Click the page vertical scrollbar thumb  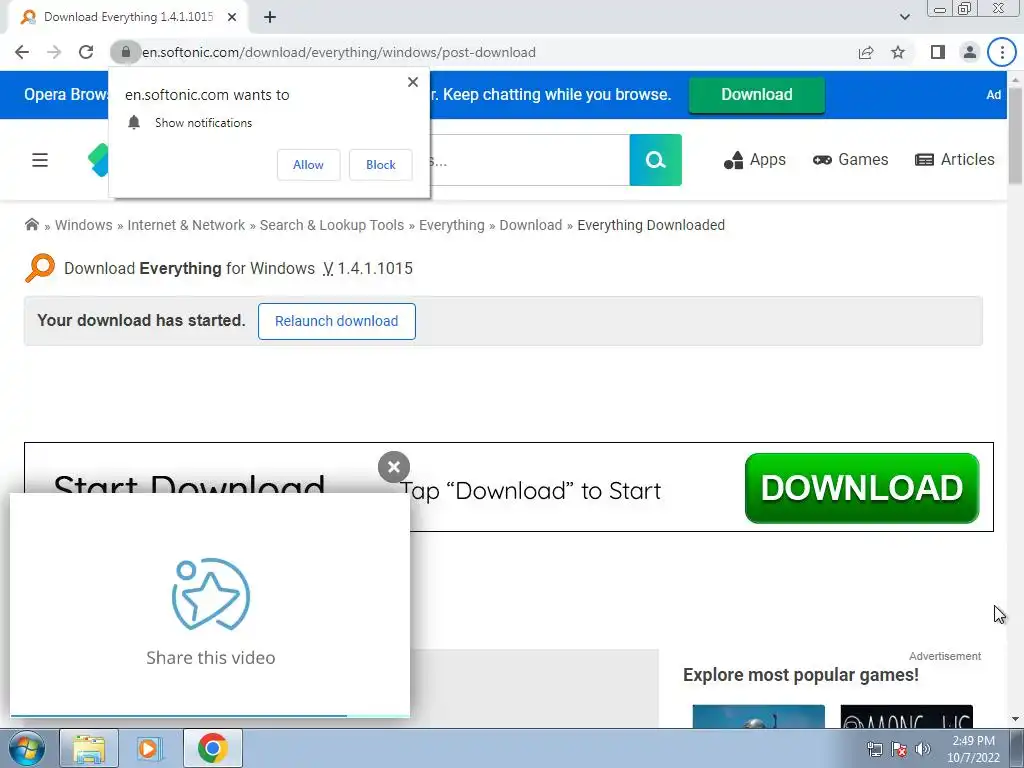(x=1016, y=134)
